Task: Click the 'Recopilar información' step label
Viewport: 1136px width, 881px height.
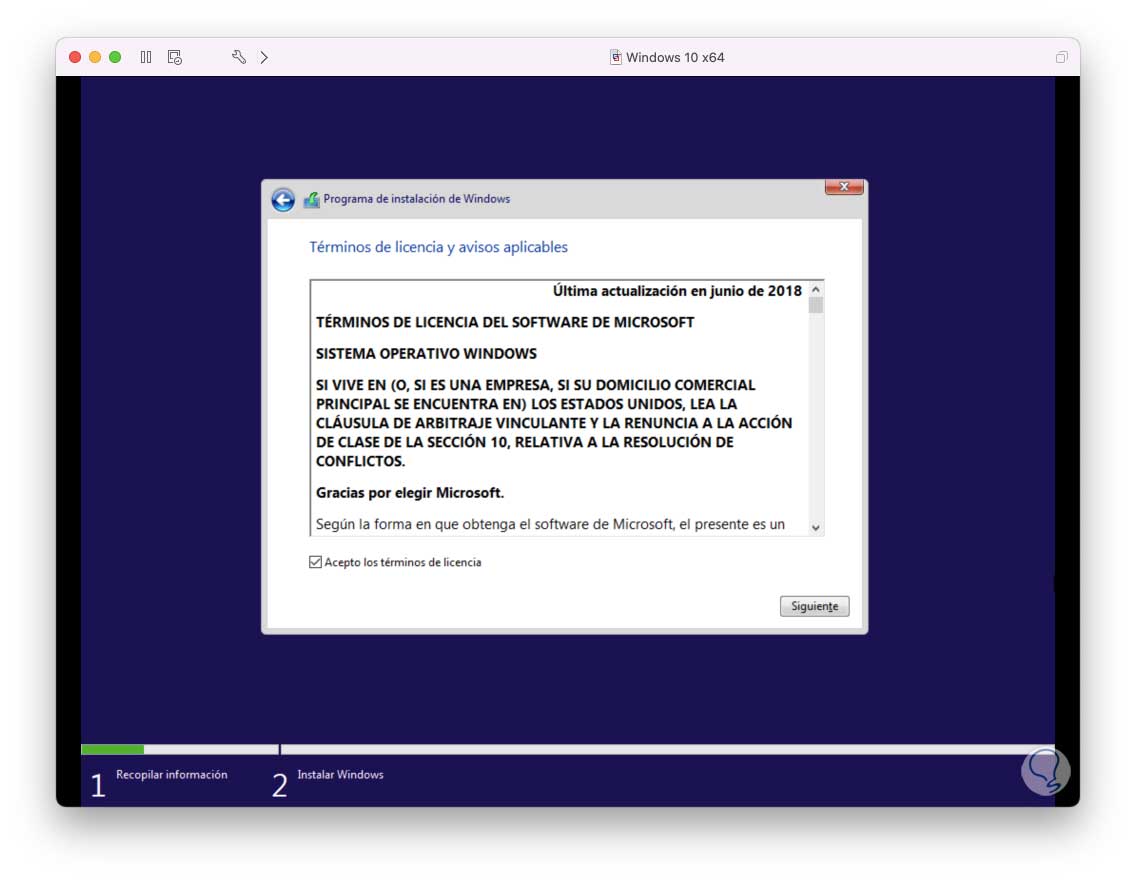Action: tap(172, 775)
